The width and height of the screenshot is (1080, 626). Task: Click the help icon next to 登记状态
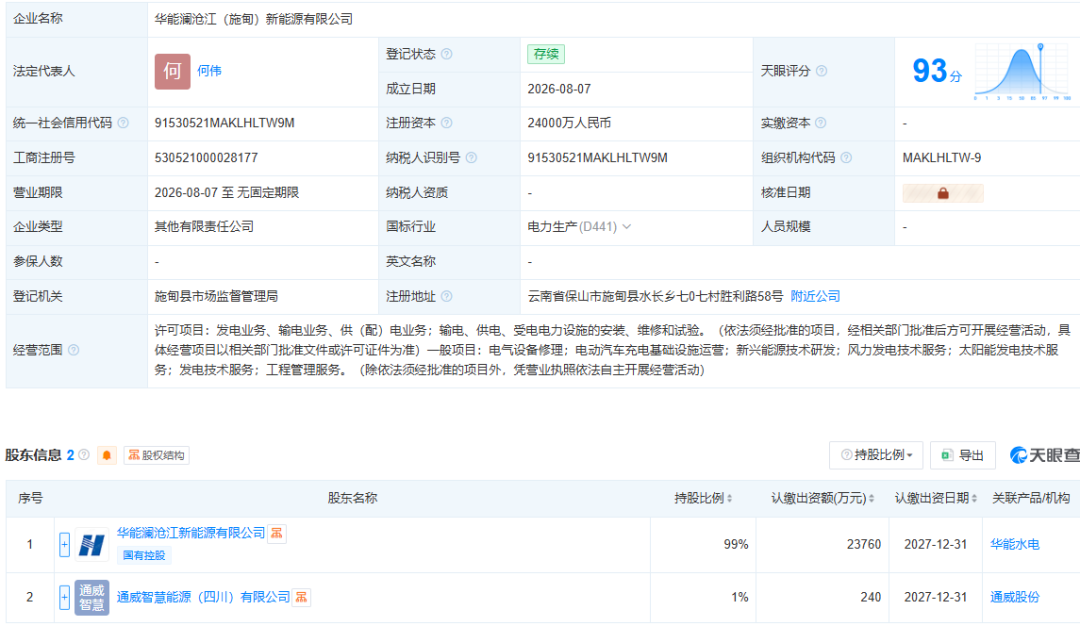coord(446,54)
